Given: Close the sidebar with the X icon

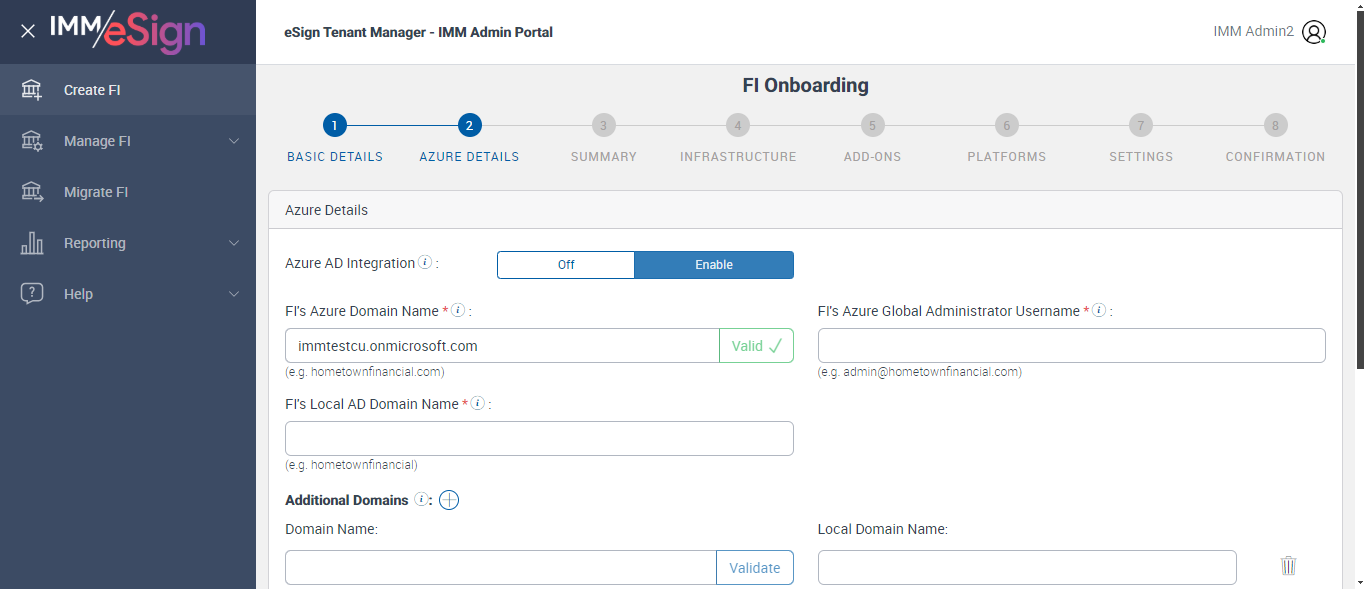Looking at the screenshot, I should (x=28, y=32).
